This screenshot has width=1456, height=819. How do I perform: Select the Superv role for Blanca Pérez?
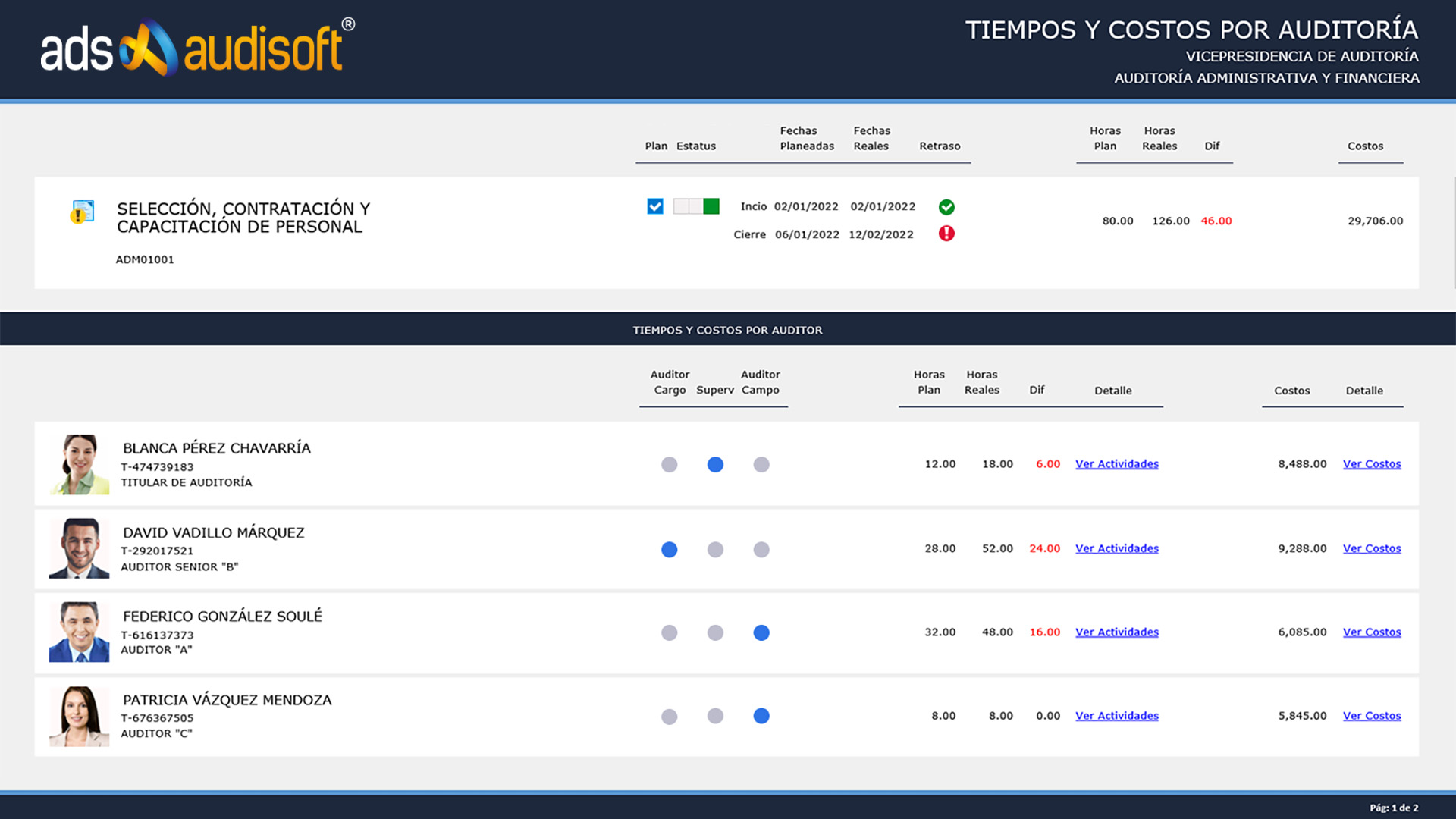[715, 464]
